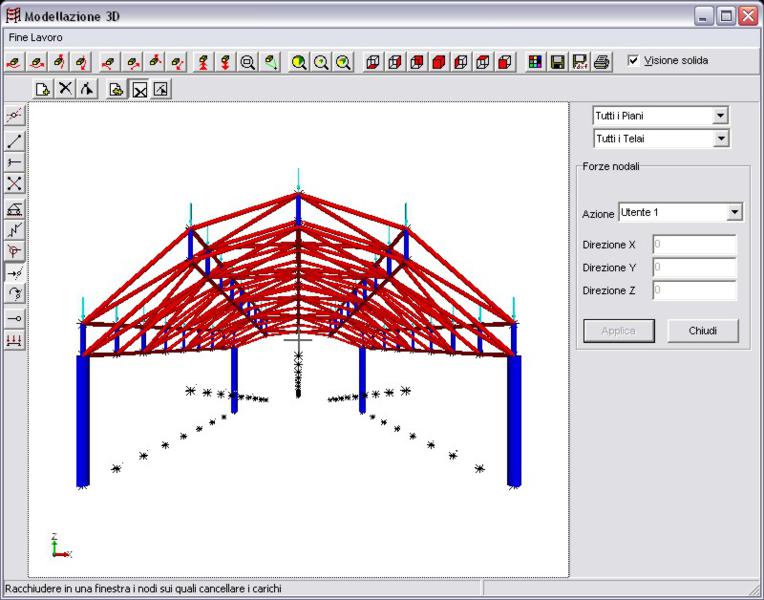Click the zoom icon with green-yellow pie
764x600 pixels.
[x=299, y=62]
